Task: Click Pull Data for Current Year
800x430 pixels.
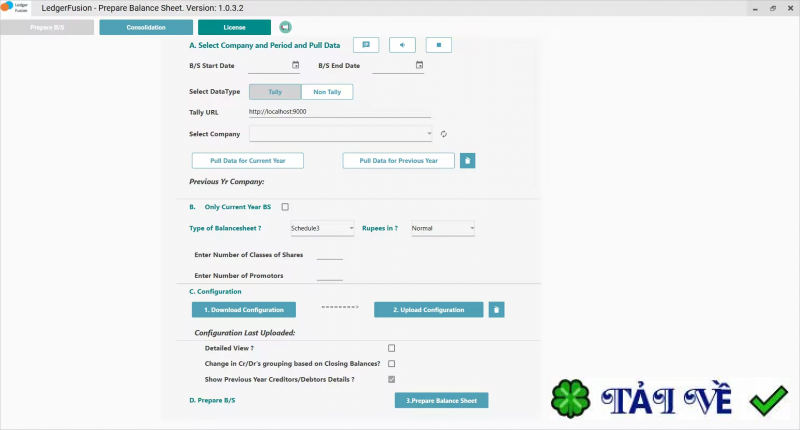Action: point(247,161)
